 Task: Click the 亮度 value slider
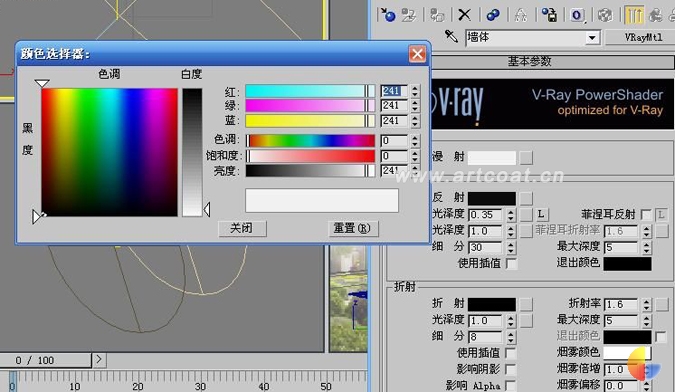[310, 171]
